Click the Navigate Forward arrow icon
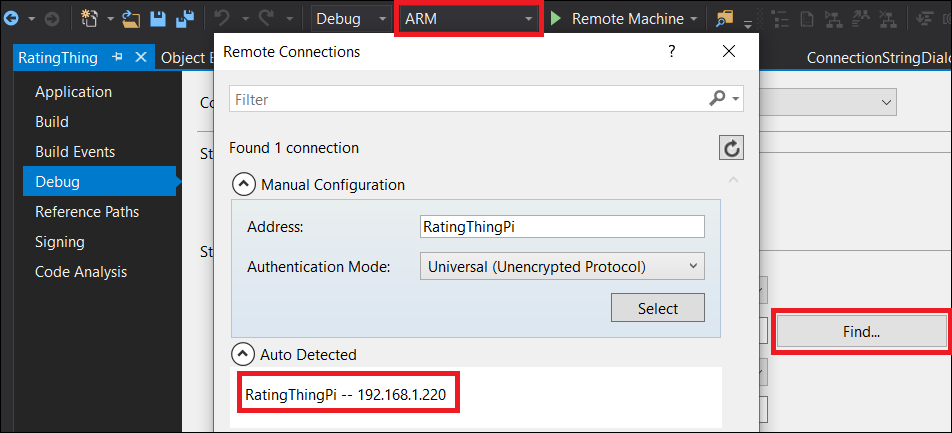This screenshot has height=433, width=952. (x=52, y=19)
